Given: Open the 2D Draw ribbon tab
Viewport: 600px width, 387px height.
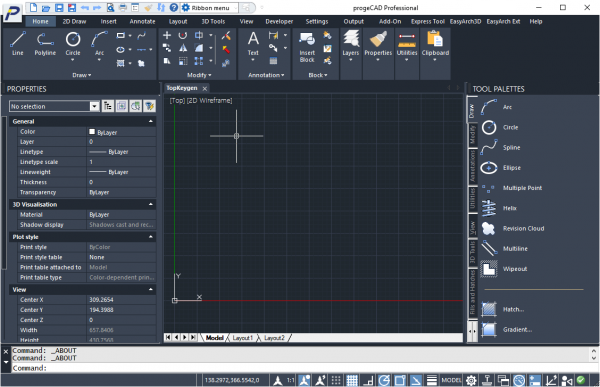Looking at the screenshot, I should (x=74, y=21).
